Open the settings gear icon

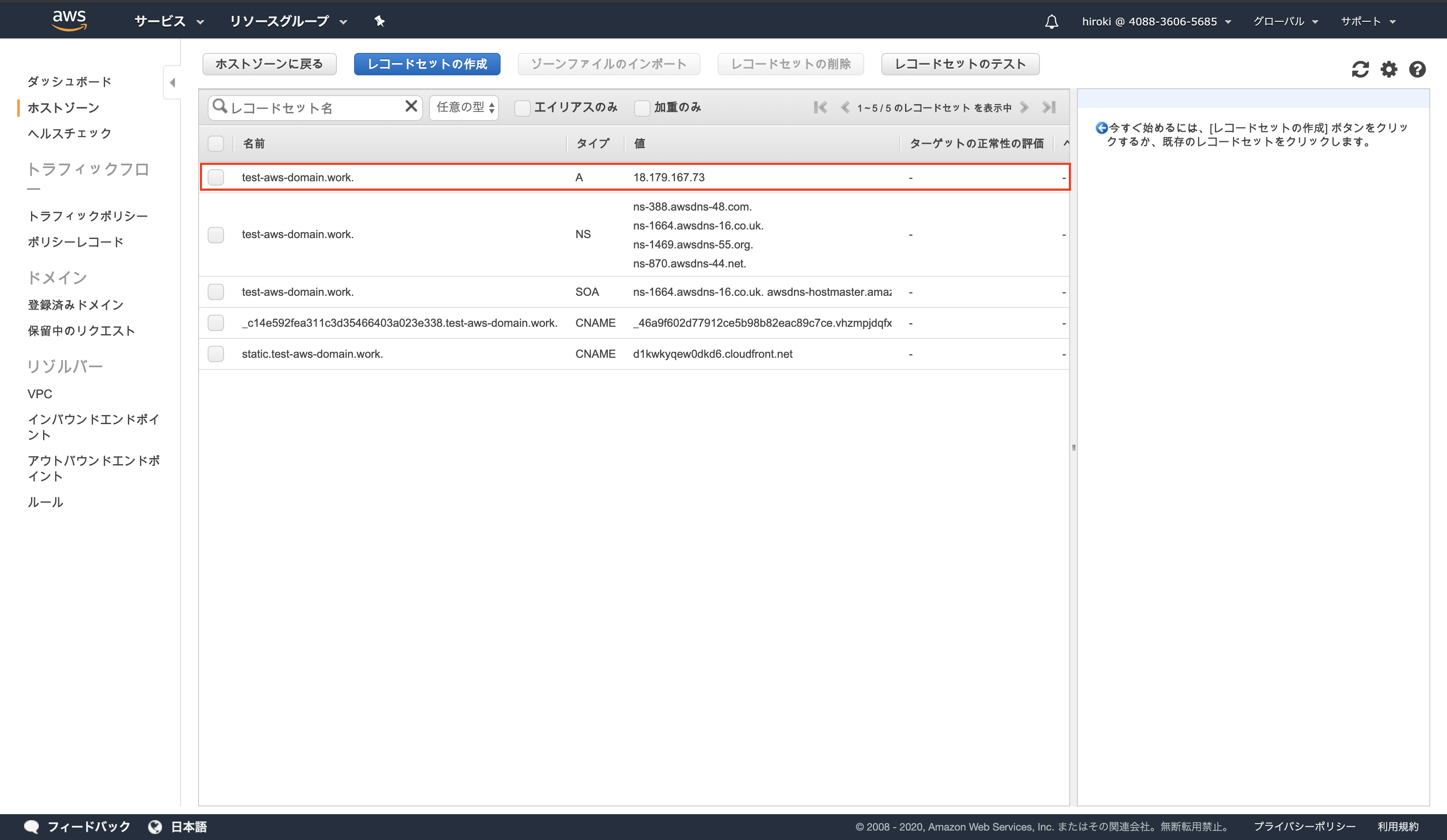pyautogui.click(x=1389, y=69)
